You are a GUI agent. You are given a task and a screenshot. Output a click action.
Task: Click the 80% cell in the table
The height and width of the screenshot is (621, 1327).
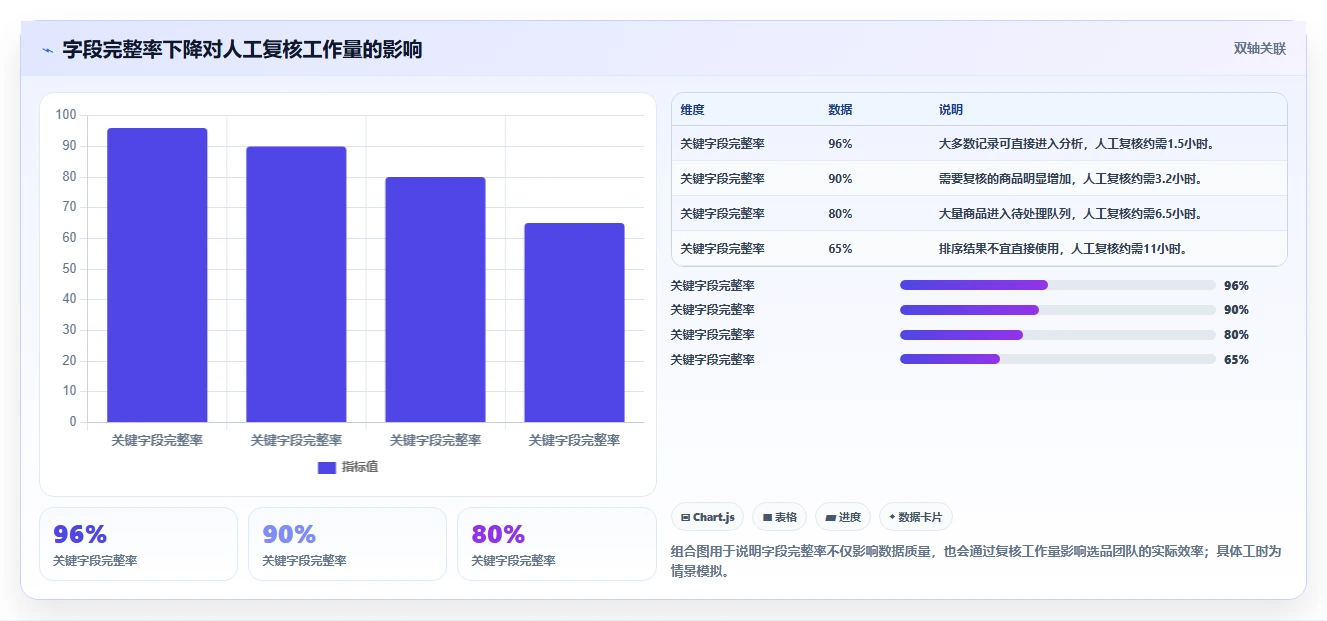click(840, 214)
